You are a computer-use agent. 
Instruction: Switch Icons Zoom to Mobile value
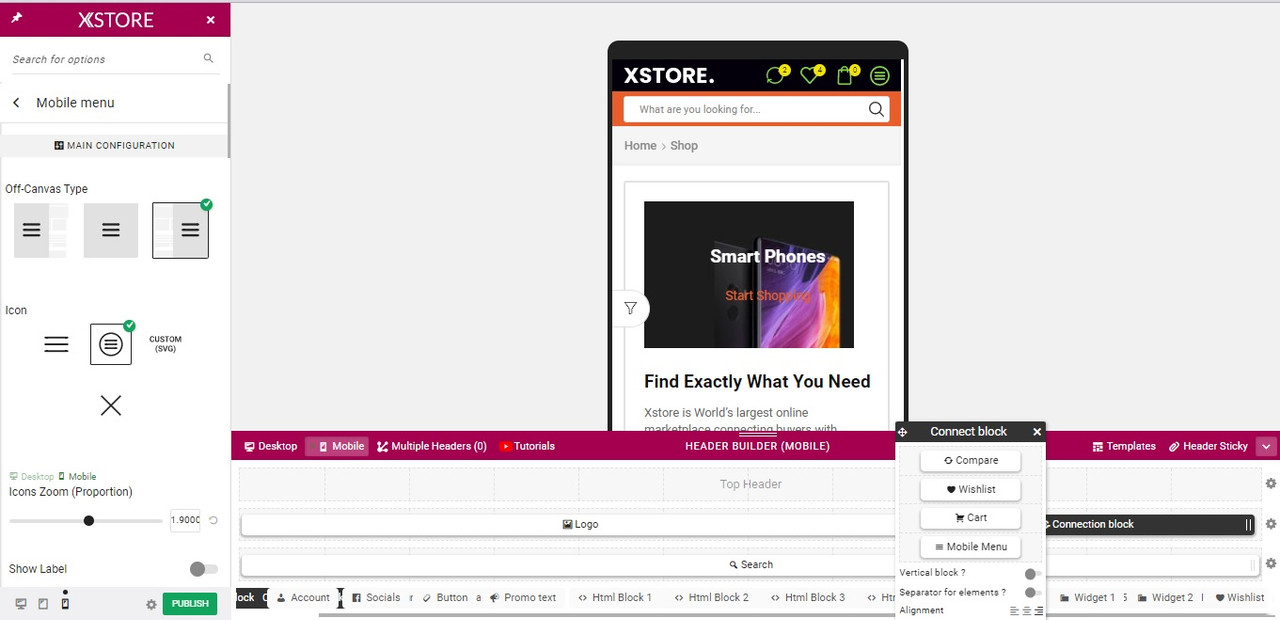click(77, 476)
